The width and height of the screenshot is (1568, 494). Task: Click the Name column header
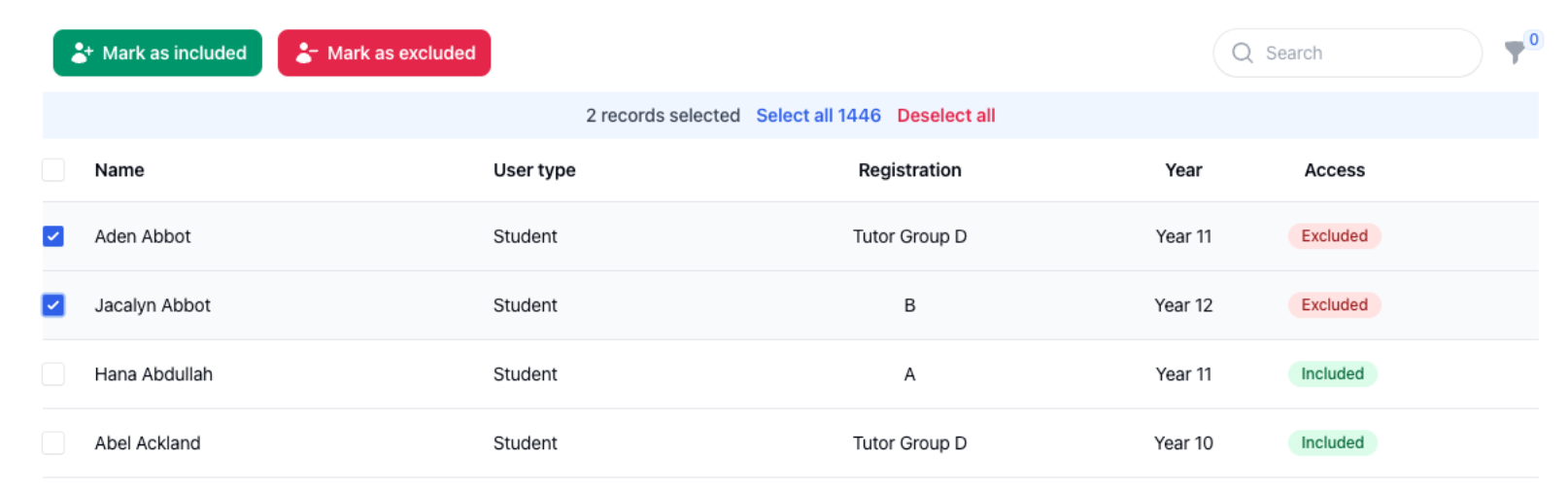coord(119,170)
